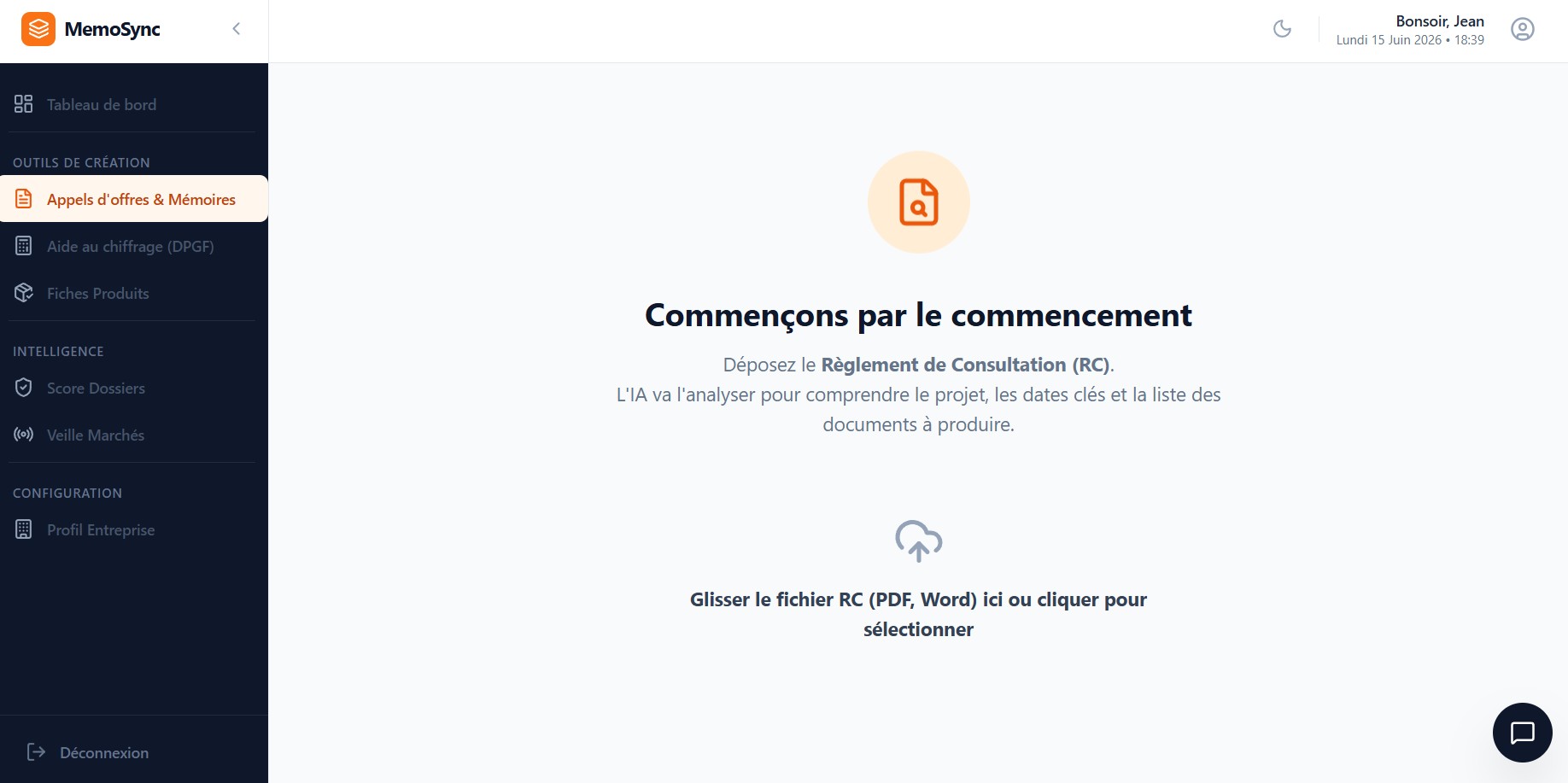The height and width of the screenshot is (783, 1568).
Task: Click the MemoSync brand name text
Action: (112, 29)
